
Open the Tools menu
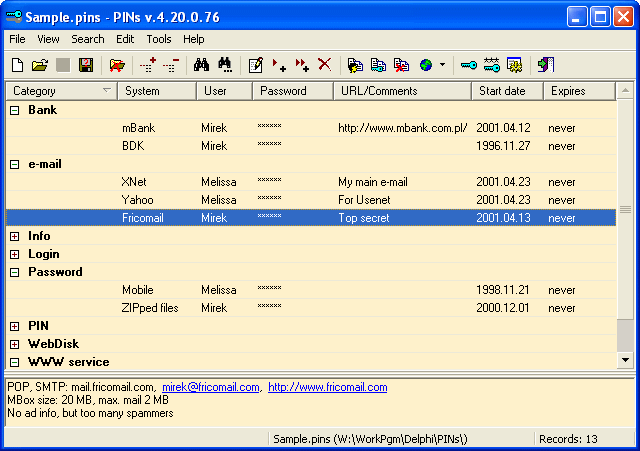(x=159, y=39)
